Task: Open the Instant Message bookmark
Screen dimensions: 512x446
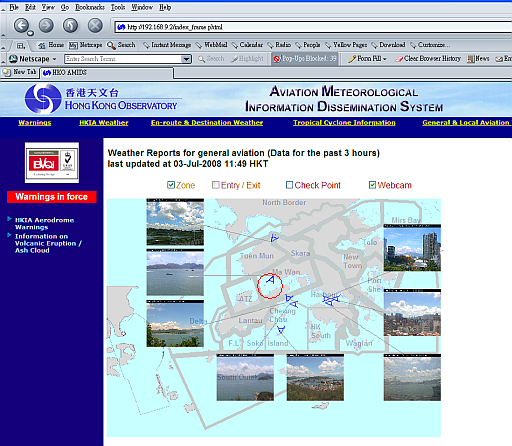Action: tap(167, 45)
